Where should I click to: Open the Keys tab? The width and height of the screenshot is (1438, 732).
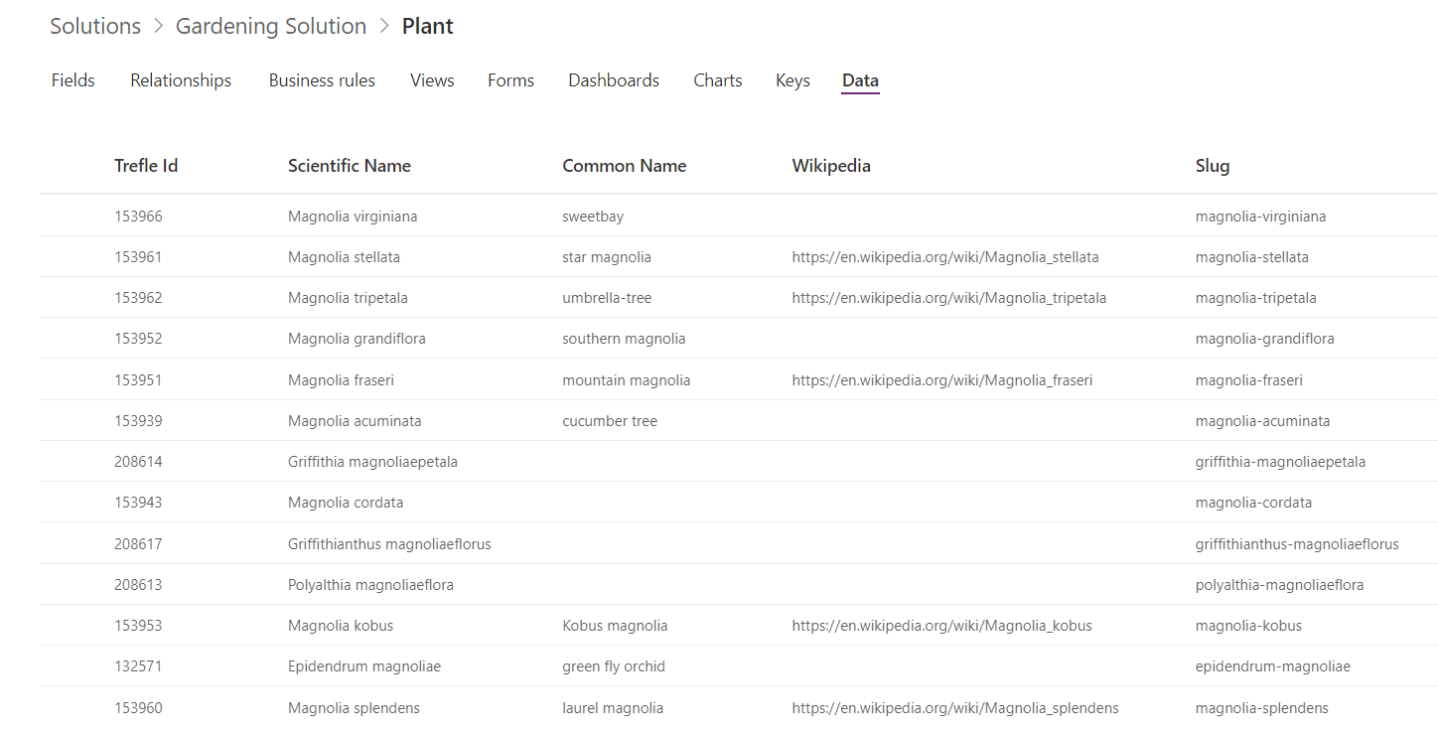click(793, 81)
